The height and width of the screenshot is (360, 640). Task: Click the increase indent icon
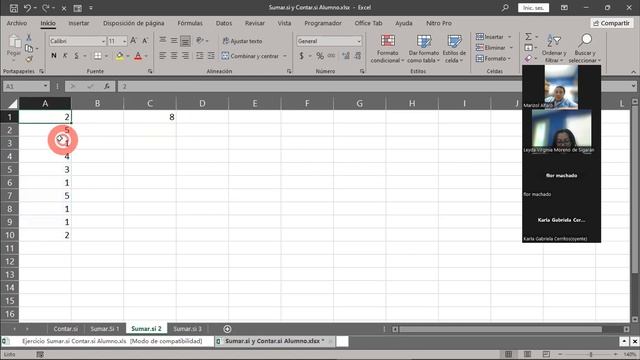211,56
